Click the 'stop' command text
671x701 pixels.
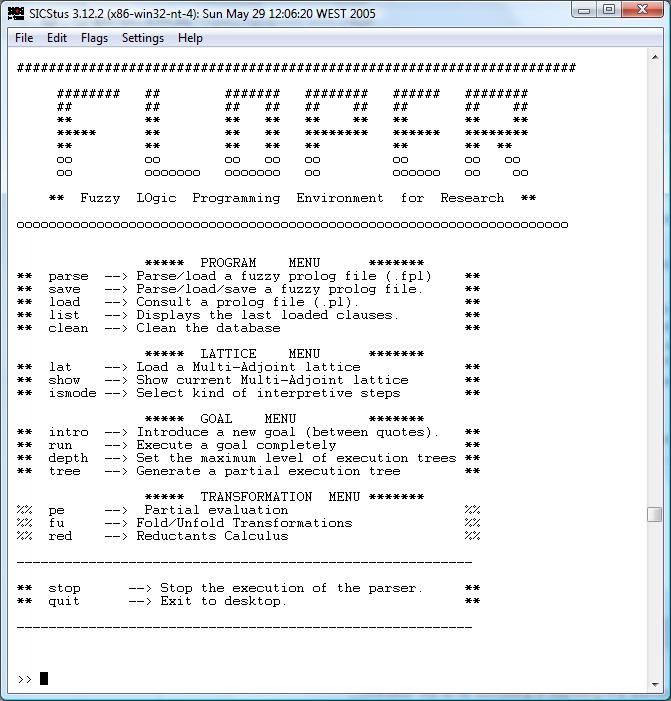coord(64,588)
